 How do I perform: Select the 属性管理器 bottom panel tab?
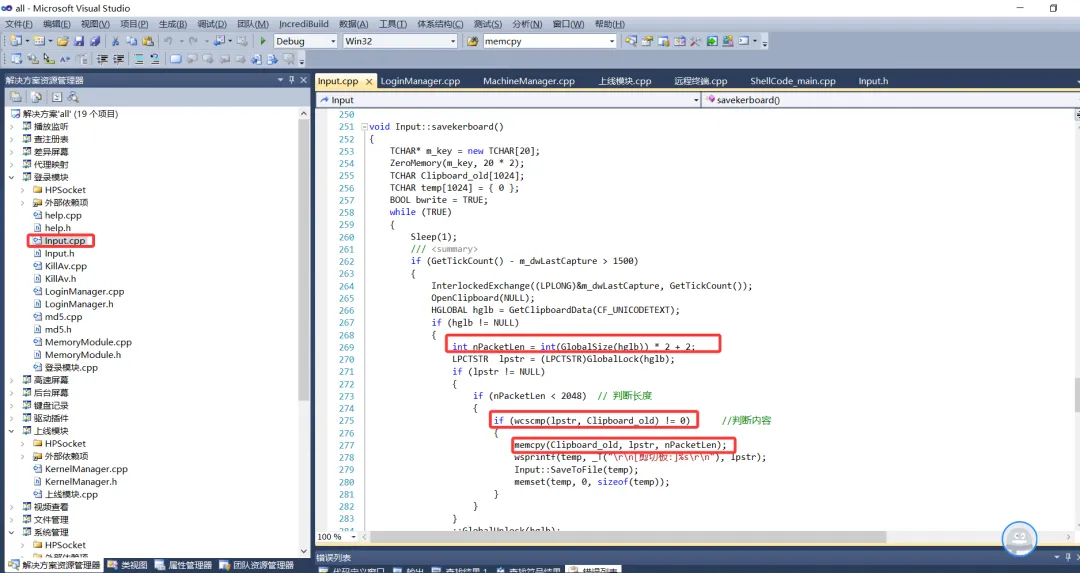coord(185,565)
